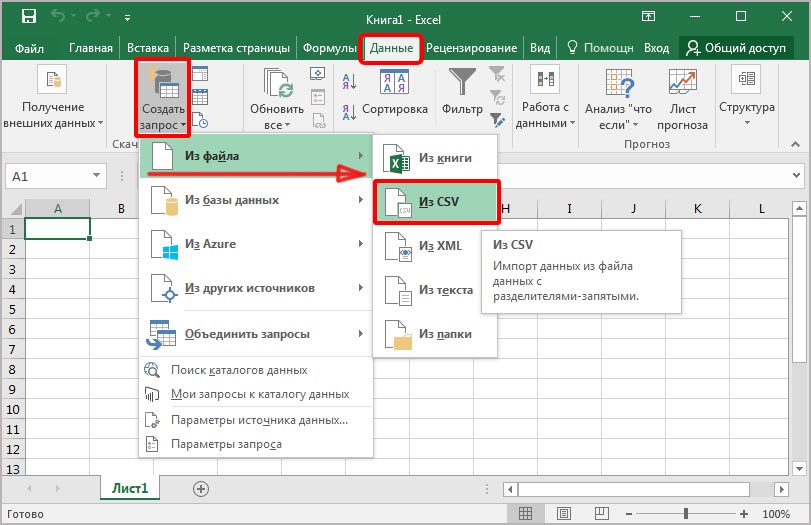Open the Обновить все dropdown

(277, 98)
